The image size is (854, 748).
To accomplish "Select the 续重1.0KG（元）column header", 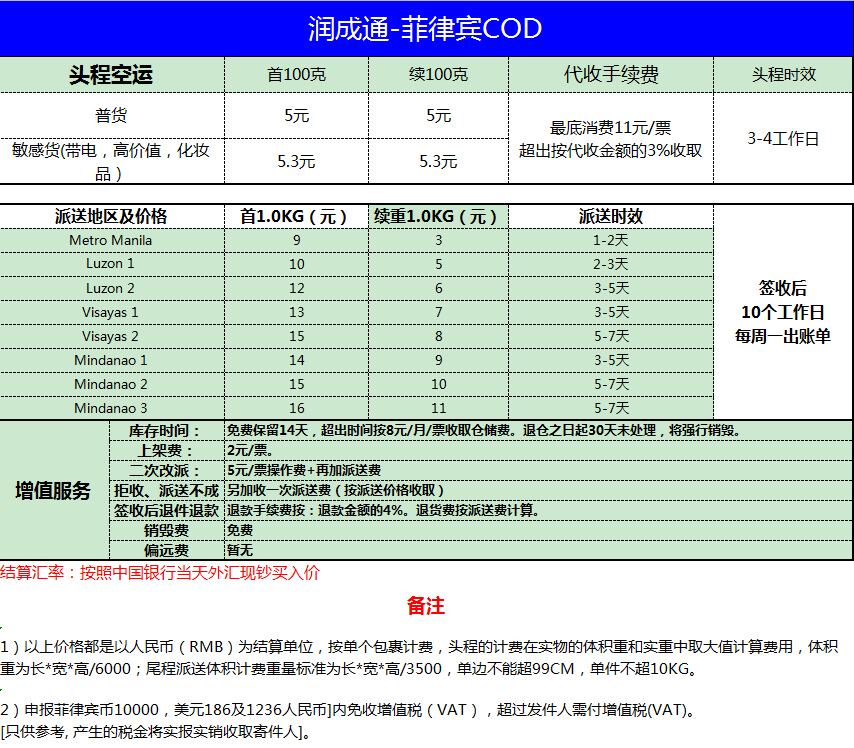I will [x=438, y=216].
